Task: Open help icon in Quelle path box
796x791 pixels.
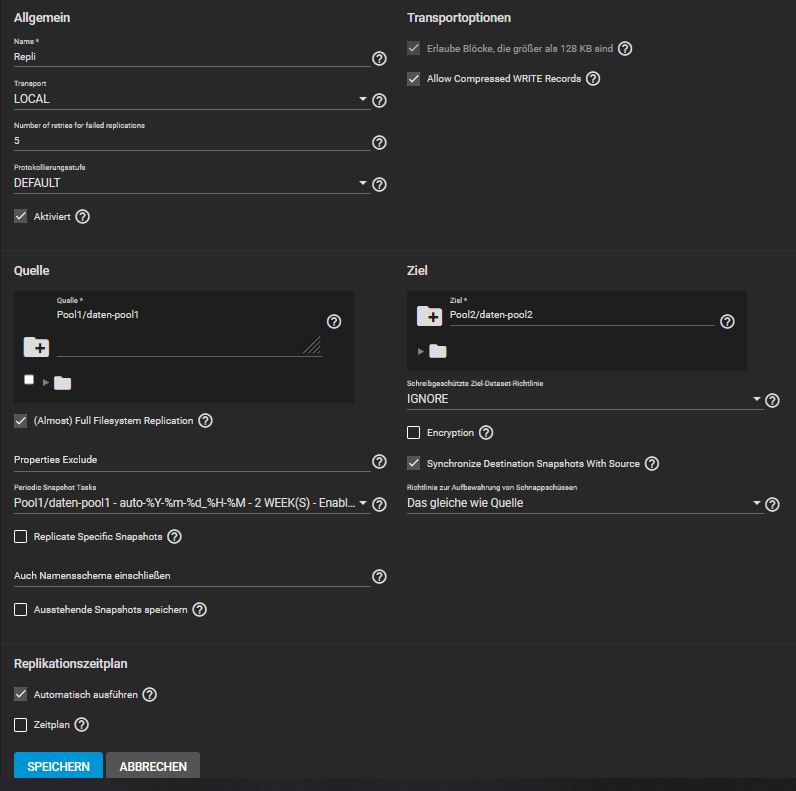Action: coord(334,321)
